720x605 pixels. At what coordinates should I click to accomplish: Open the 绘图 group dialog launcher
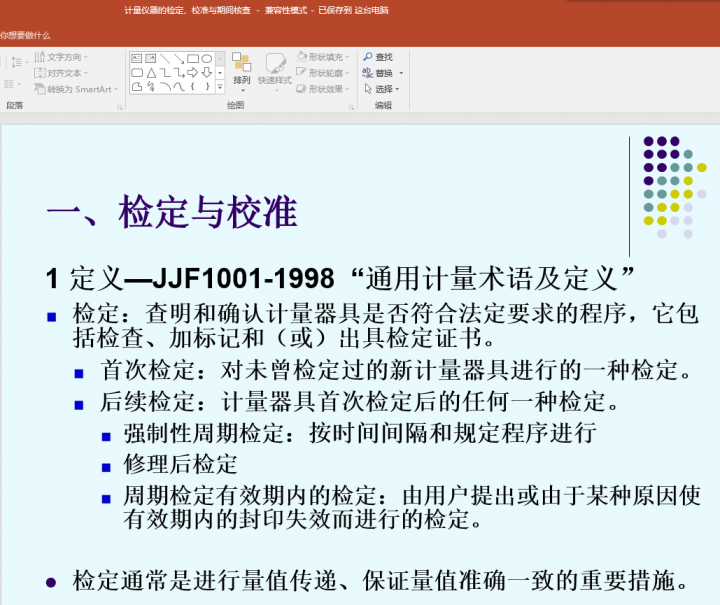pos(351,105)
